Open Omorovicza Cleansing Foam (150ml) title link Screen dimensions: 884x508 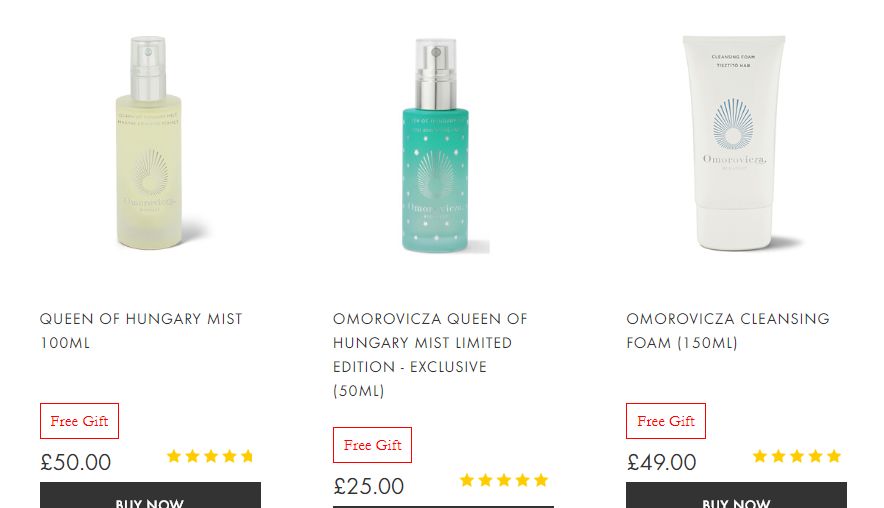pyautogui.click(x=728, y=331)
